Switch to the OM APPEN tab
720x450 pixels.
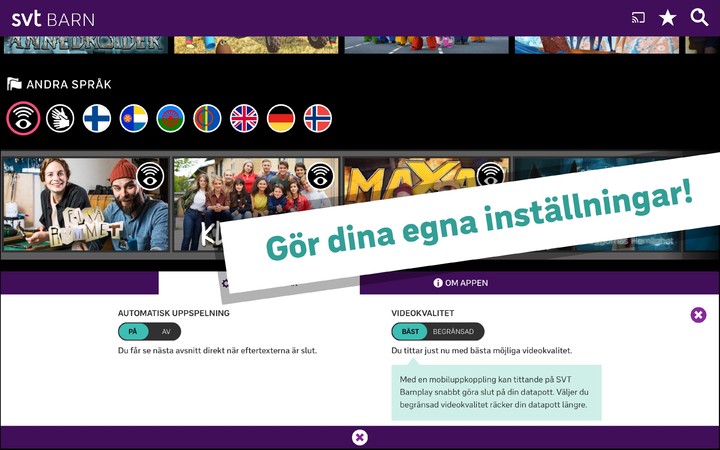point(461,283)
